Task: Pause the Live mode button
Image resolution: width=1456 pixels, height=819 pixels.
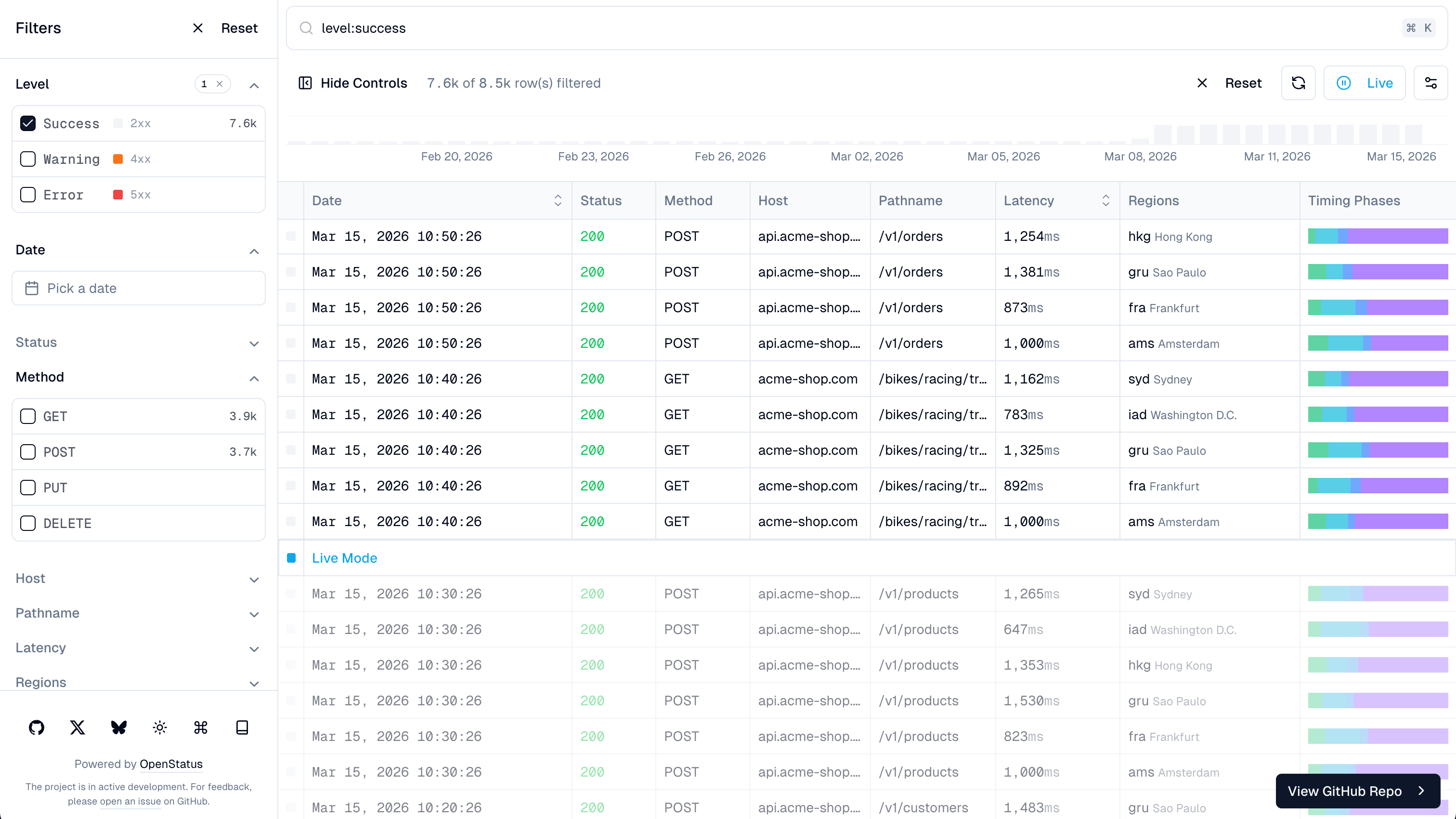Action: [1365, 83]
